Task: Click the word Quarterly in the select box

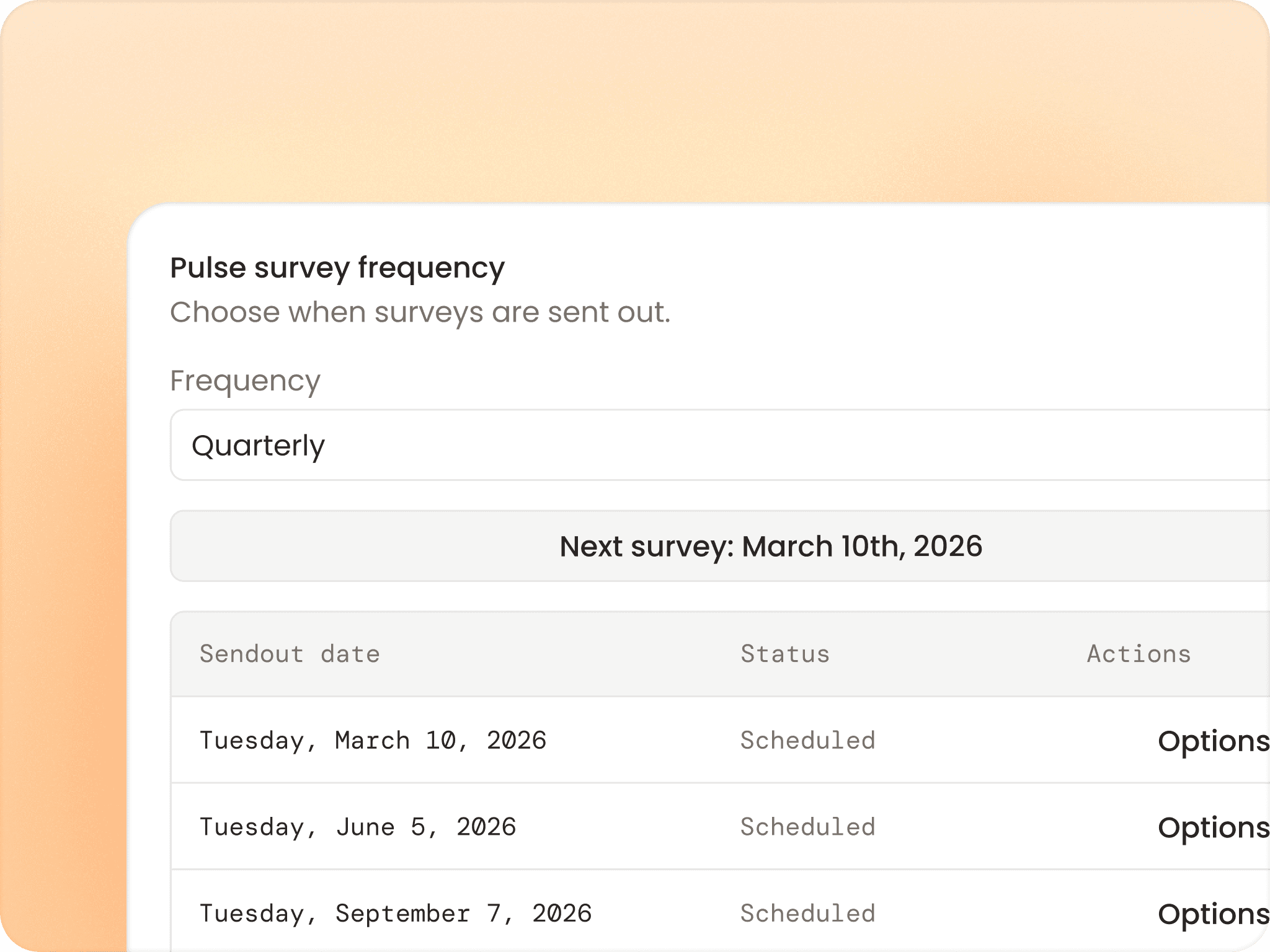Action: pyautogui.click(x=258, y=446)
